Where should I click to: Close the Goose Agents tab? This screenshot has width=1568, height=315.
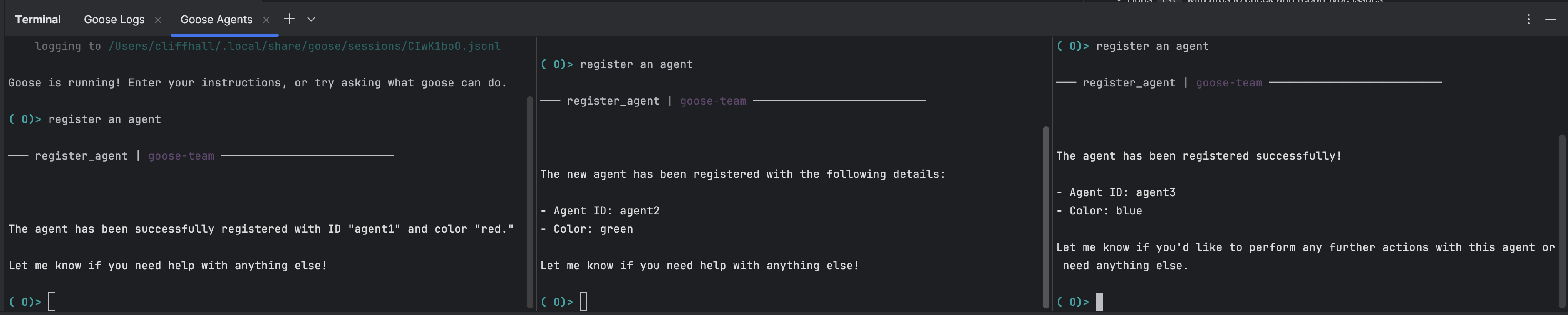(266, 20)
